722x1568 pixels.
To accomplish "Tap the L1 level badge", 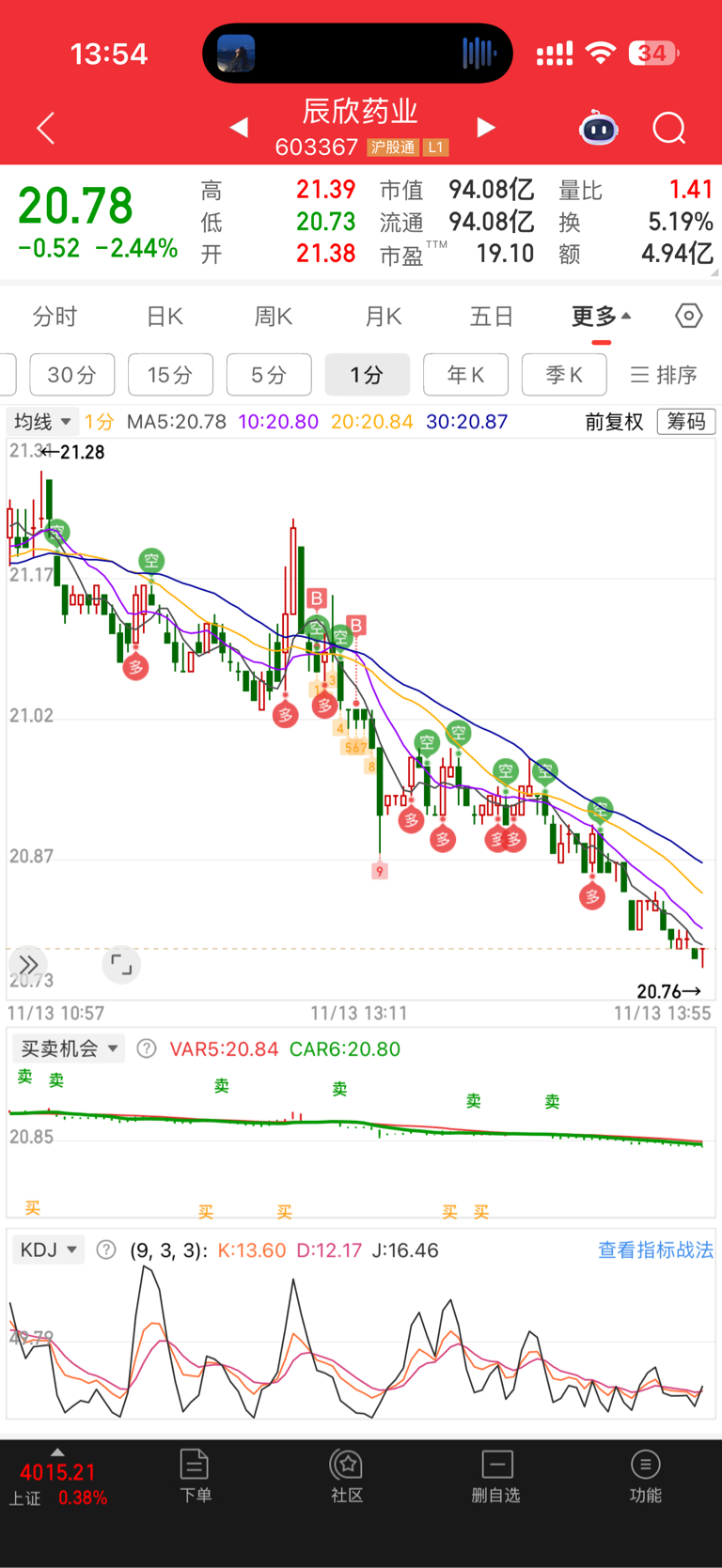I will click(x=435, y=147).
